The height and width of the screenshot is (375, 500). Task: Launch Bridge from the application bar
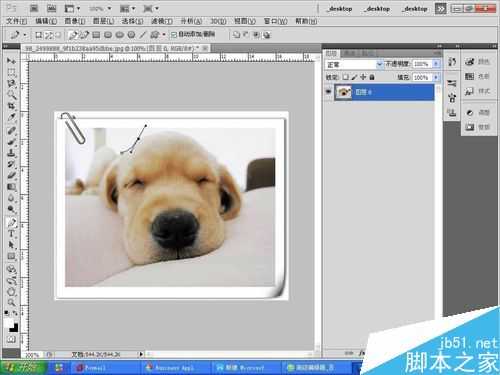[34, 8]
